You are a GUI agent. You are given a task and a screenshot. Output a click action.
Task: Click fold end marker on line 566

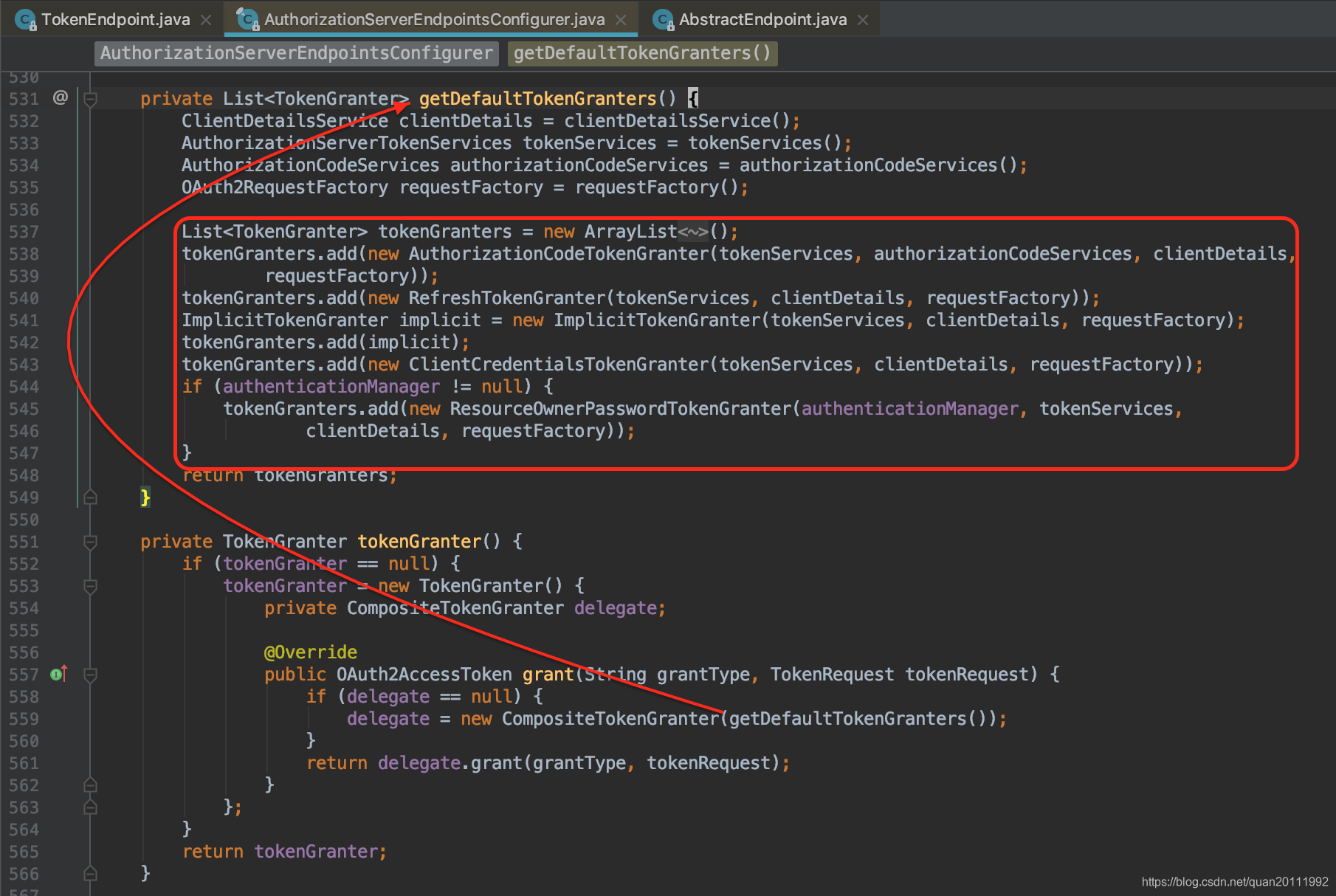pyautogui.click(x=90, y=873)
